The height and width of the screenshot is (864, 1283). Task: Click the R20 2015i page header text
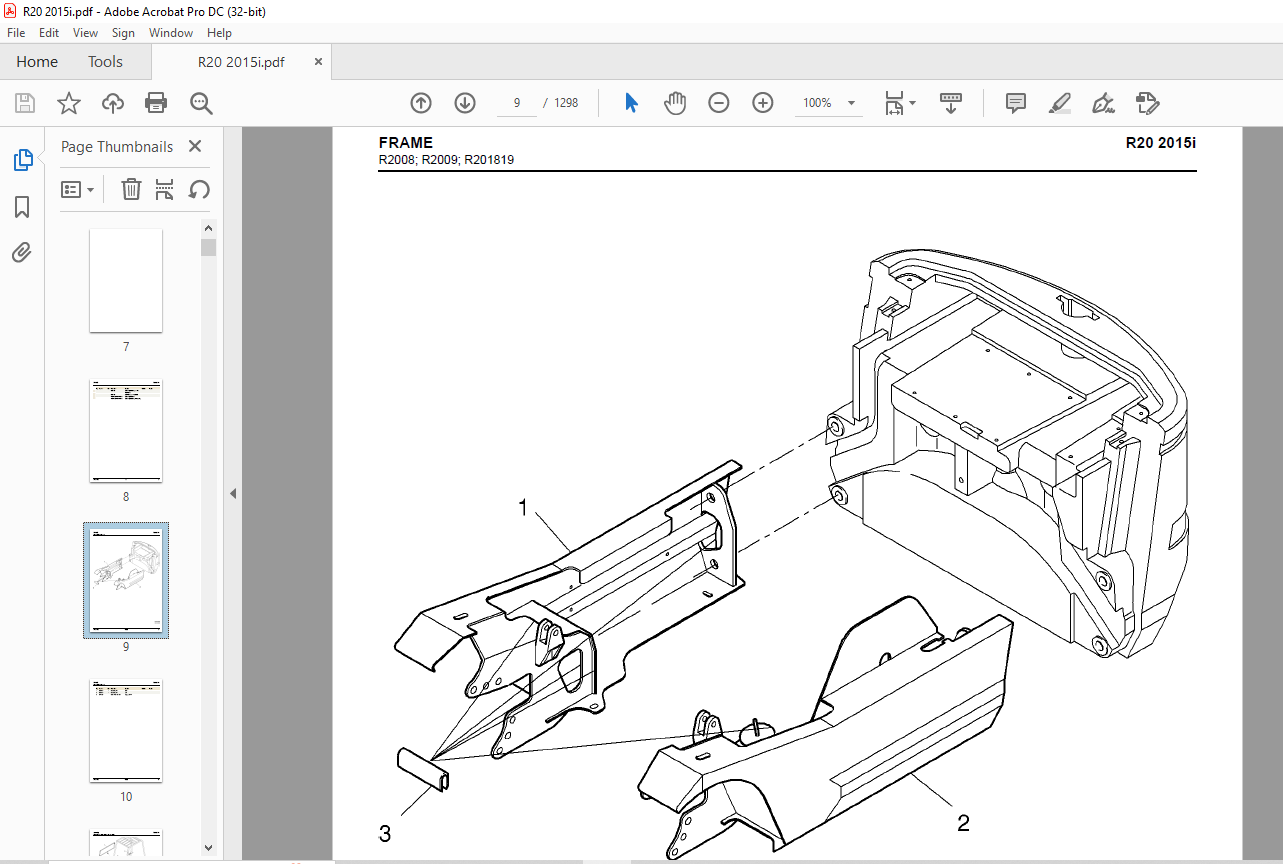pyautogui.click(x=1161, y=143)
